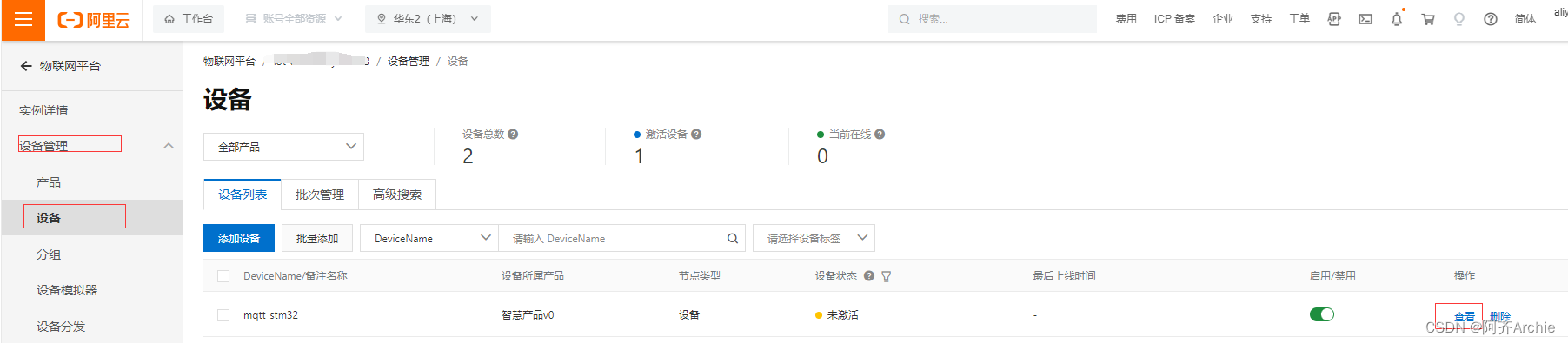Viewport: 1568px width, 343px height.
Task: Click the notification bell icon
Action: (1397, 19)
